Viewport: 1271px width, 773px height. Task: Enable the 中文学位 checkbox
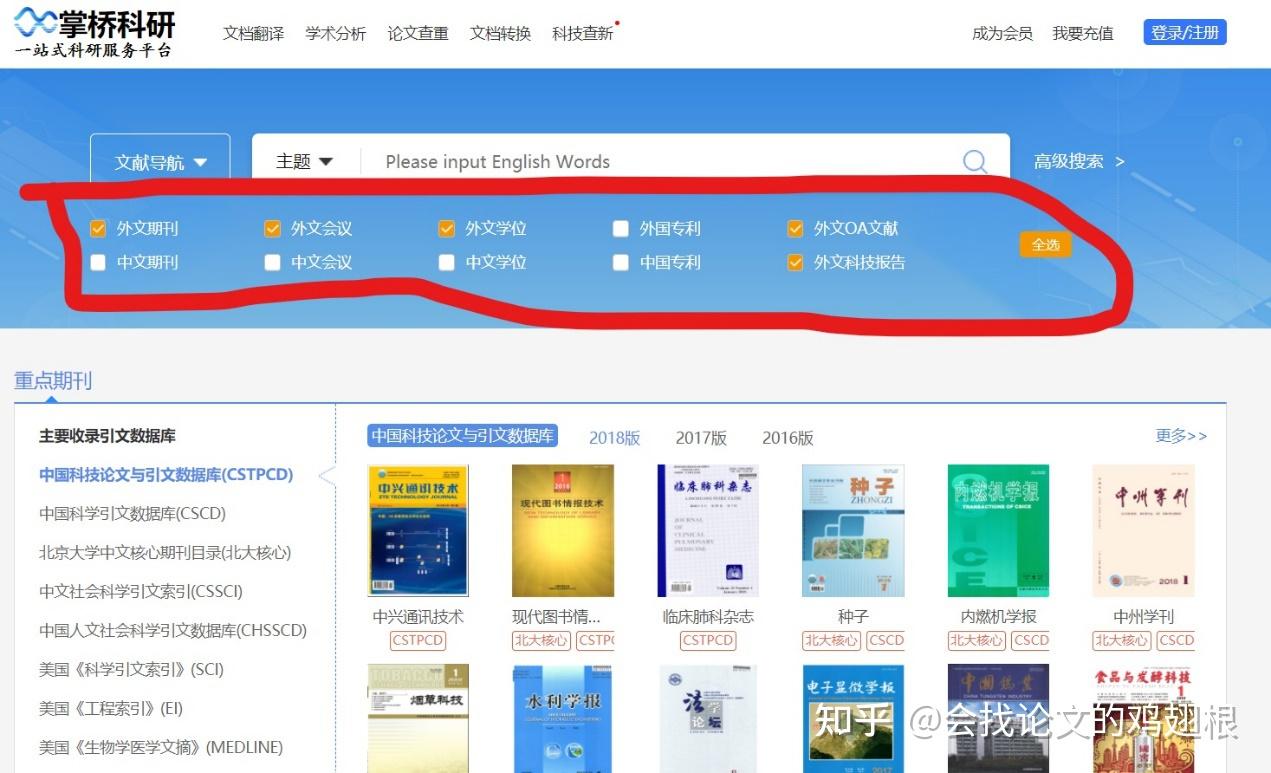[x=445, y=262]
